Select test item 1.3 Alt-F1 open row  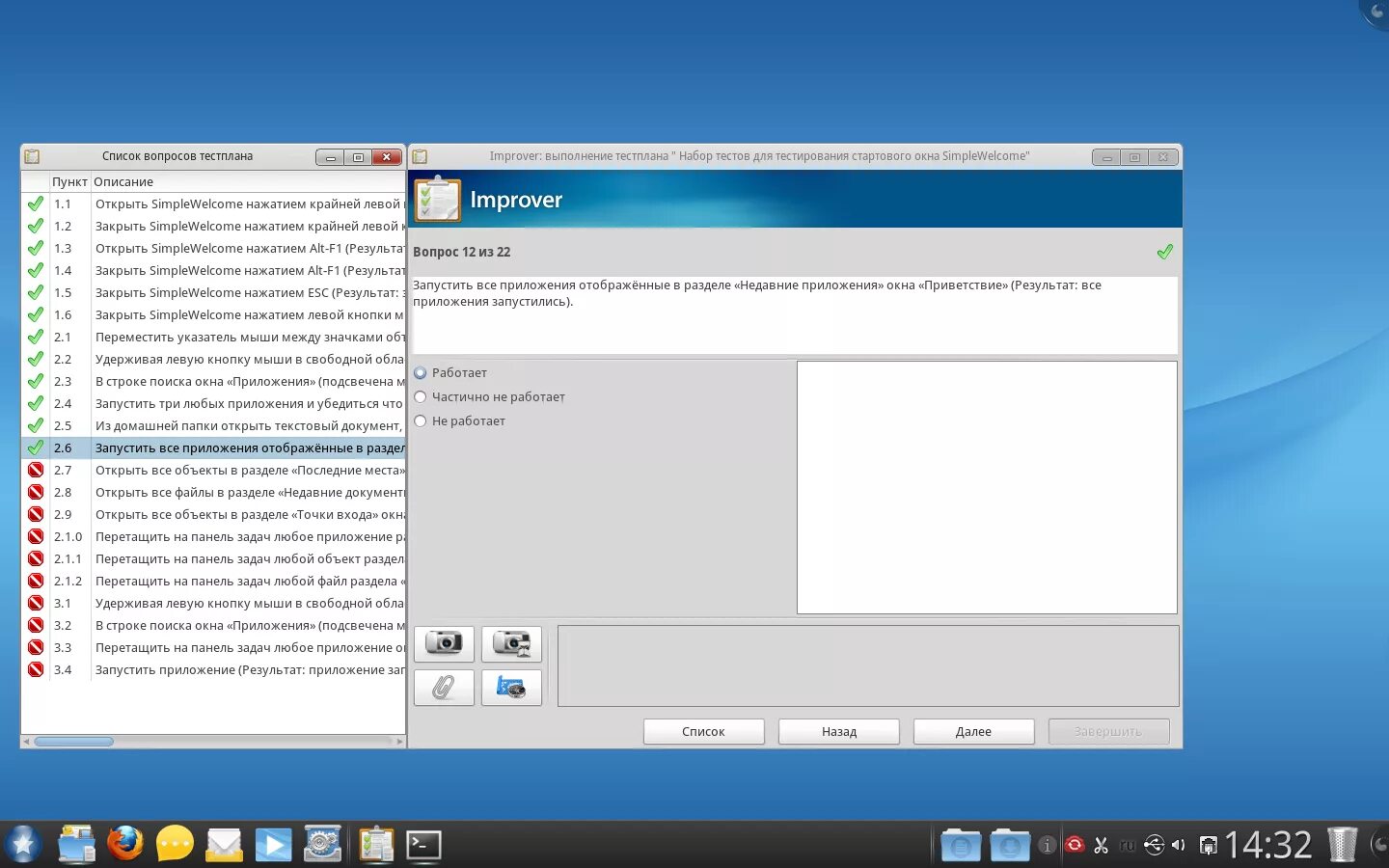coord(213,249)
